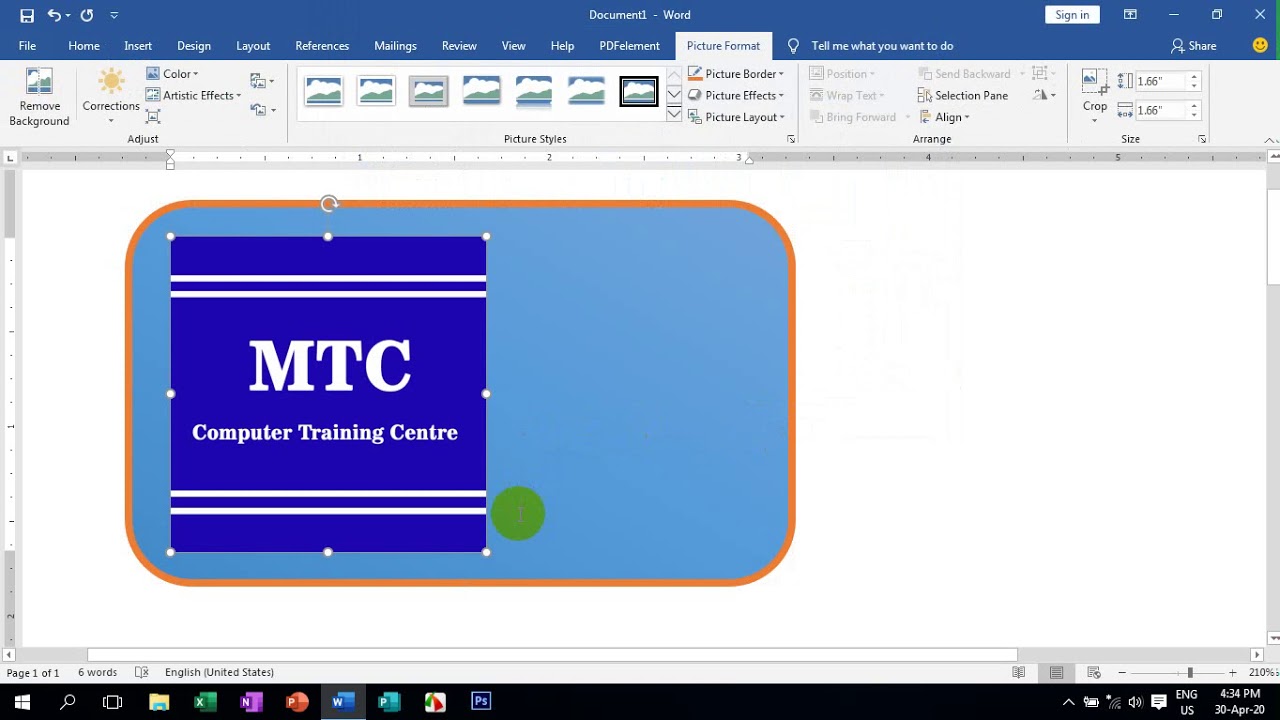Image resolution: width=1280 pixels, height=720 pixels.
Task: Click Save icon in Quick Access Toolbar
Action: pyautogui.click(x=27, y=15)
